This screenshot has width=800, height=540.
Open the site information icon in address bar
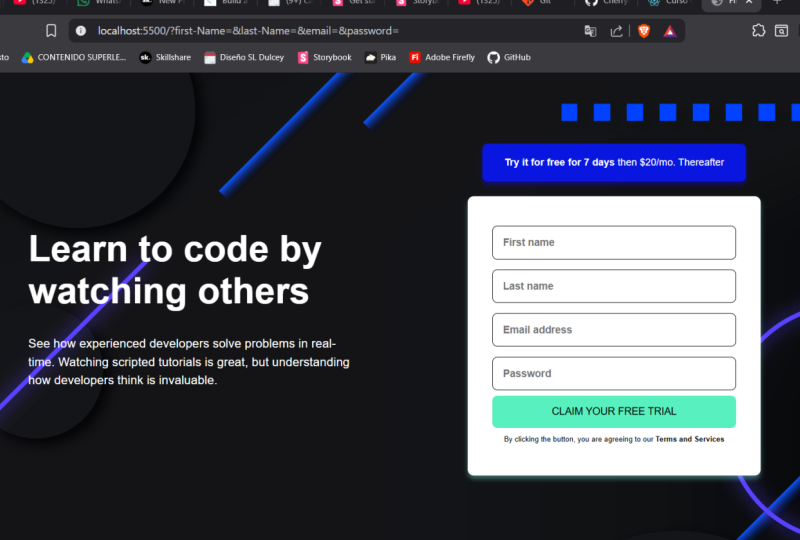point(81,31)
